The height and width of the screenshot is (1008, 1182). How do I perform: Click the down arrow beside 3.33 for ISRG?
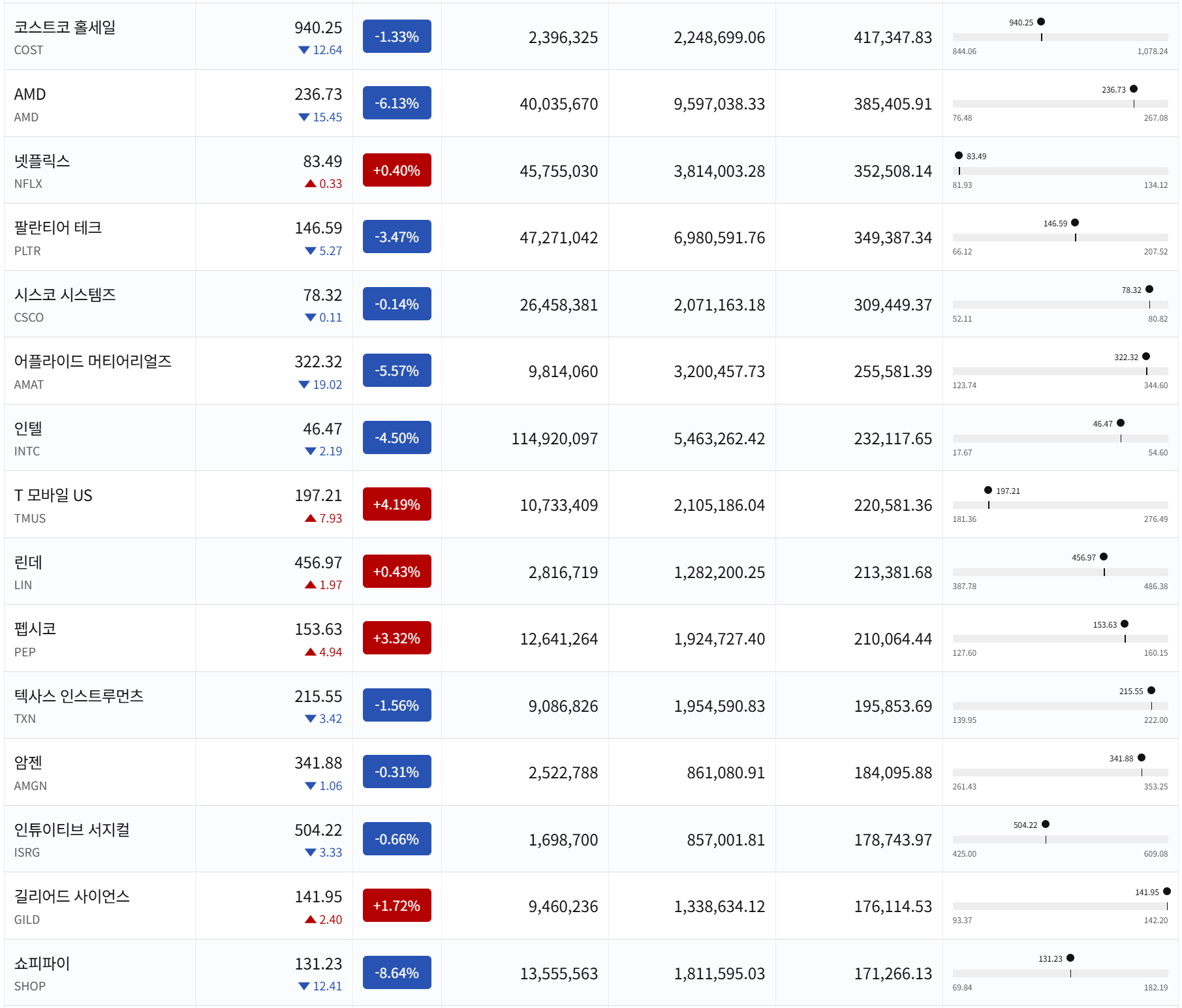[310, 853]
